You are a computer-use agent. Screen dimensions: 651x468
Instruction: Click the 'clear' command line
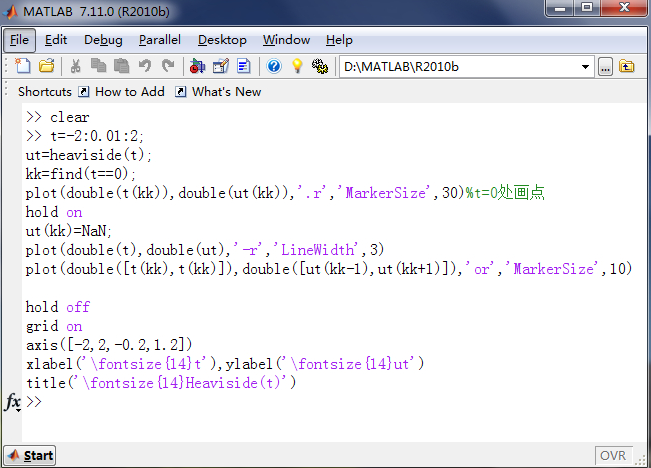[69, 117]
